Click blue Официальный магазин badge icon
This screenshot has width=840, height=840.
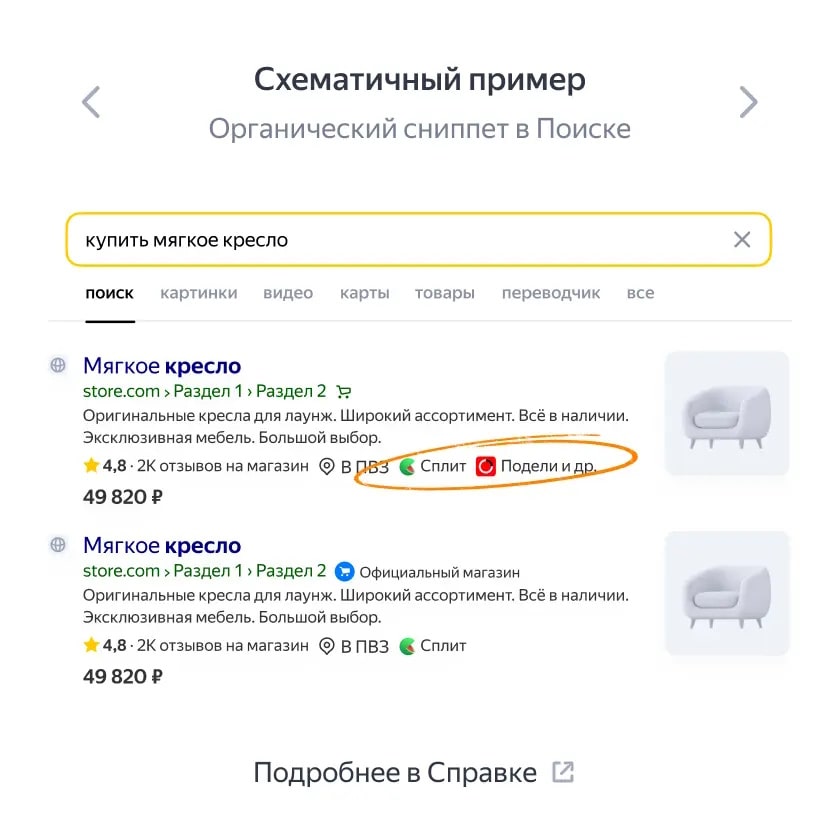coord(344,572)
